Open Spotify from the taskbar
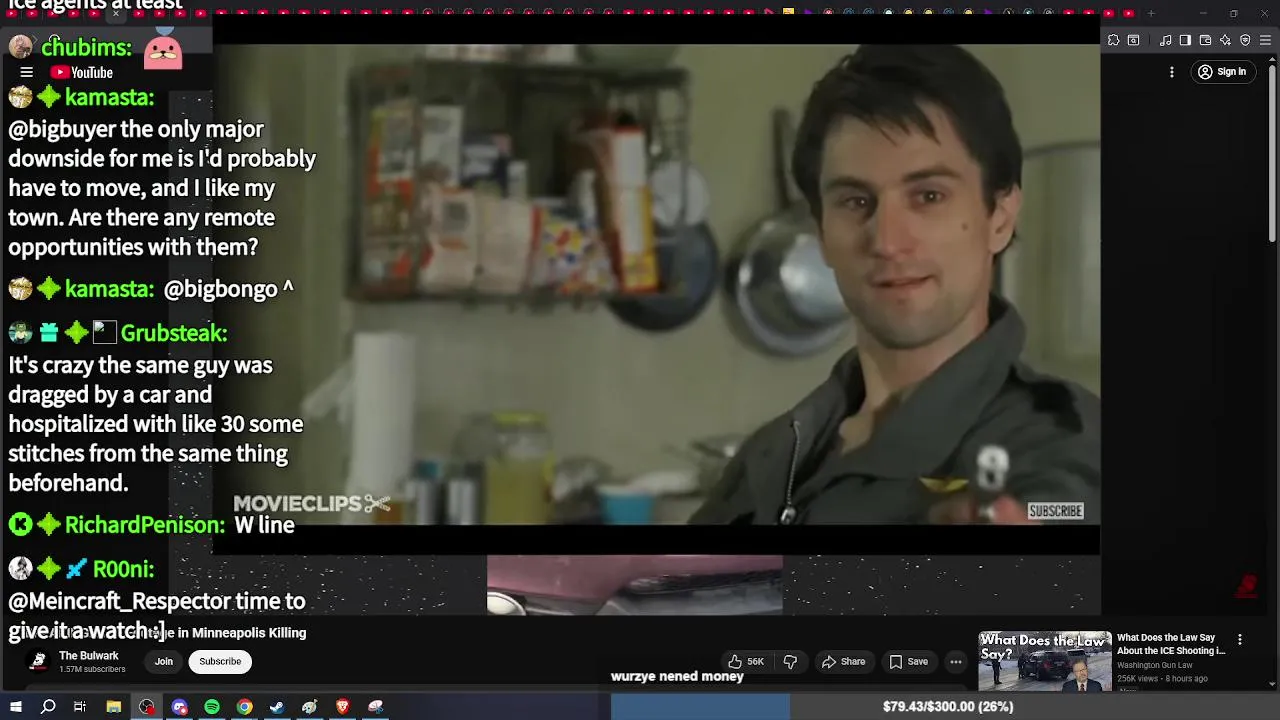The width and height of the screenshot is (1280, 720). (x=212, y=707)
